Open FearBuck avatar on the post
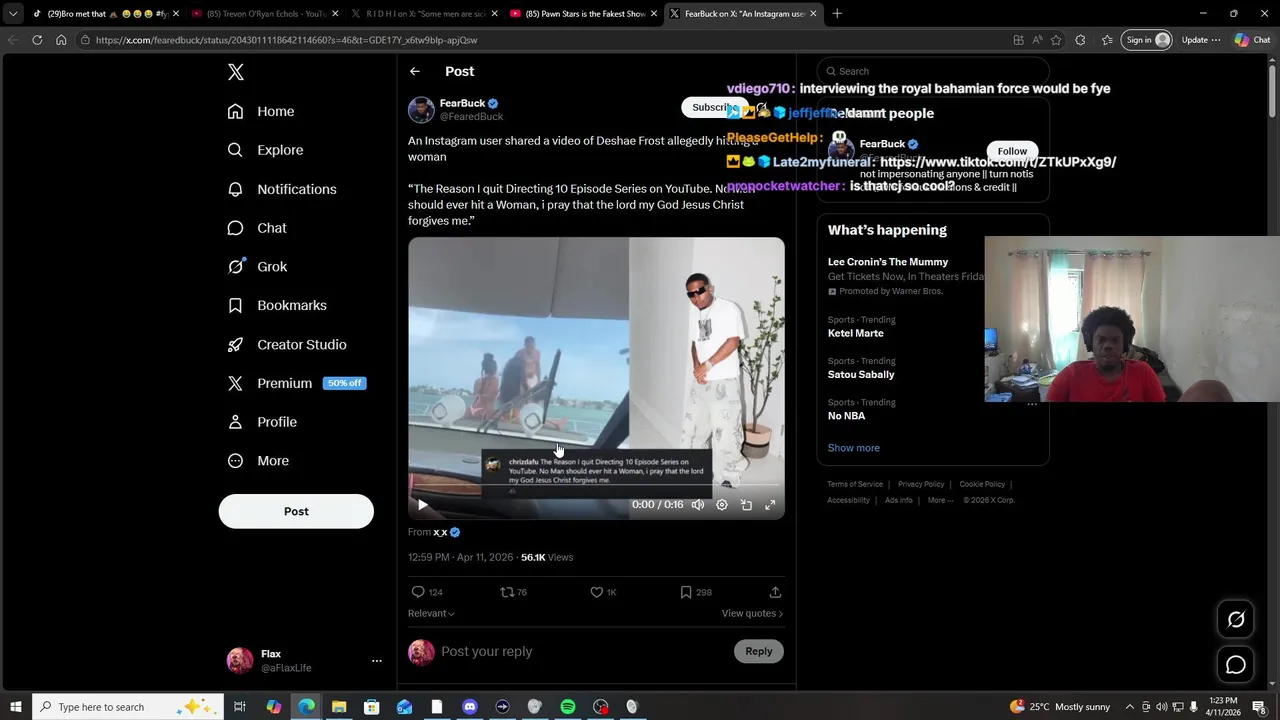Screen dimensions: 1280x720 [421, 109]
